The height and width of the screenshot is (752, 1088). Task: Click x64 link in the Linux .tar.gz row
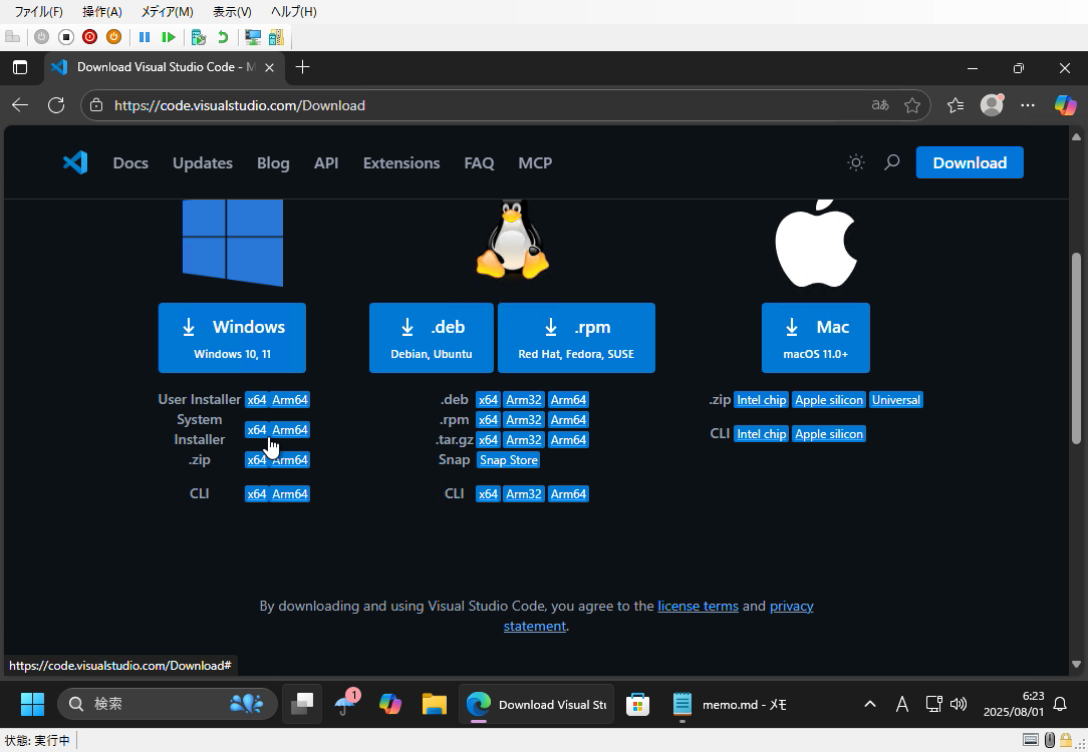pos(488,440)
